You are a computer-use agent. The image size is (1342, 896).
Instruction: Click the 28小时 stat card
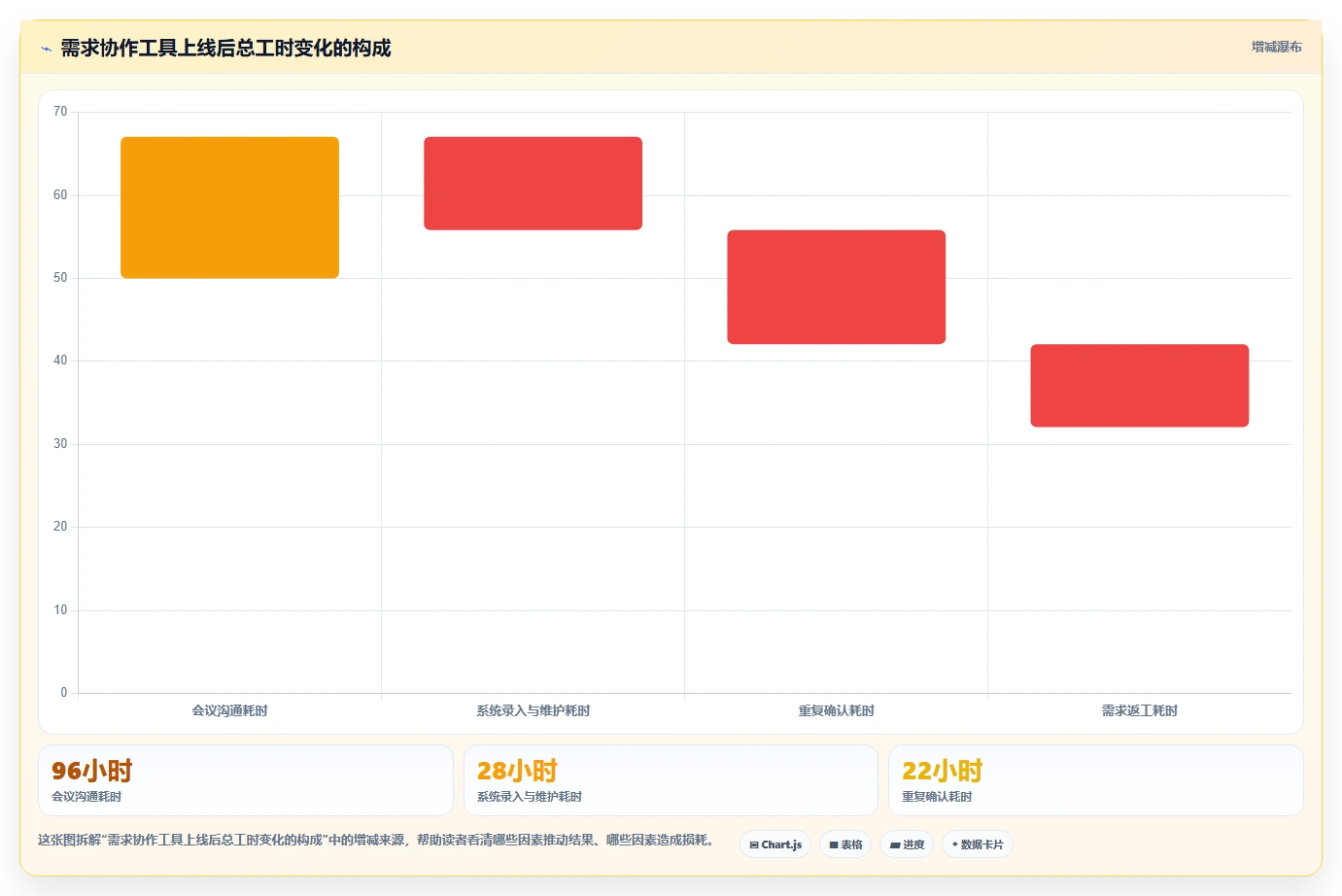tap(671, 780)
